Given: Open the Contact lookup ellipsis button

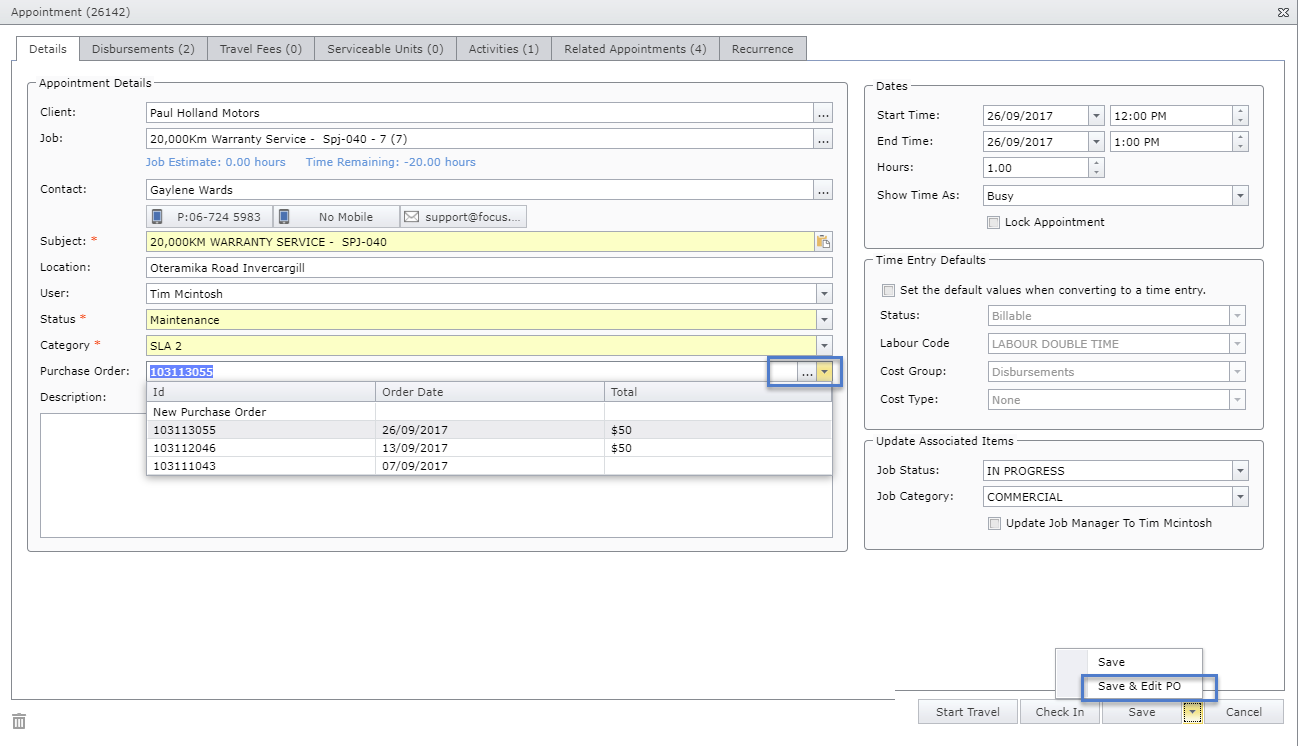Looking at the screenshot, I should pyautogui.click(x=823, y=190).
